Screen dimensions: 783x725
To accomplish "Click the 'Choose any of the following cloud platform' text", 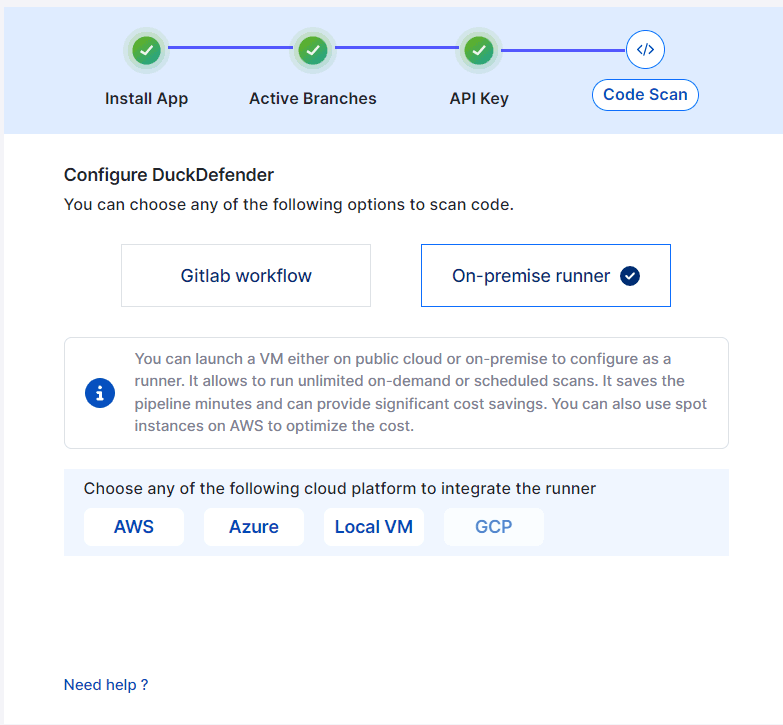I will coord(252,488).
